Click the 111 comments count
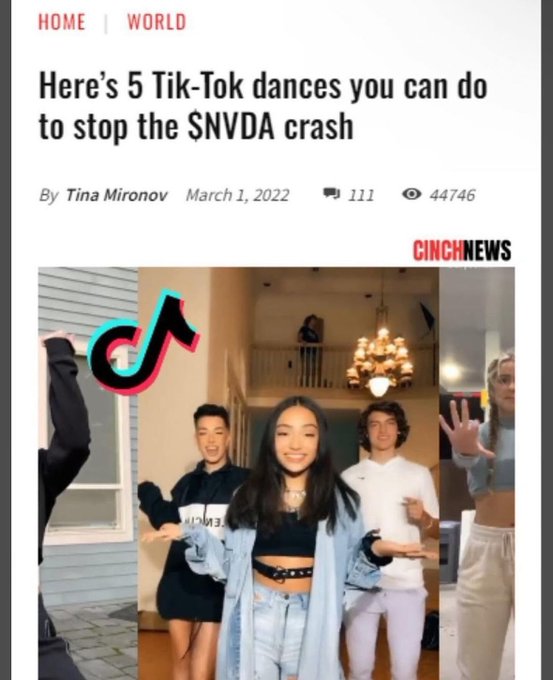Image resolution: width=553 pixels, height=680 pixels. click(x=361, y=195)
